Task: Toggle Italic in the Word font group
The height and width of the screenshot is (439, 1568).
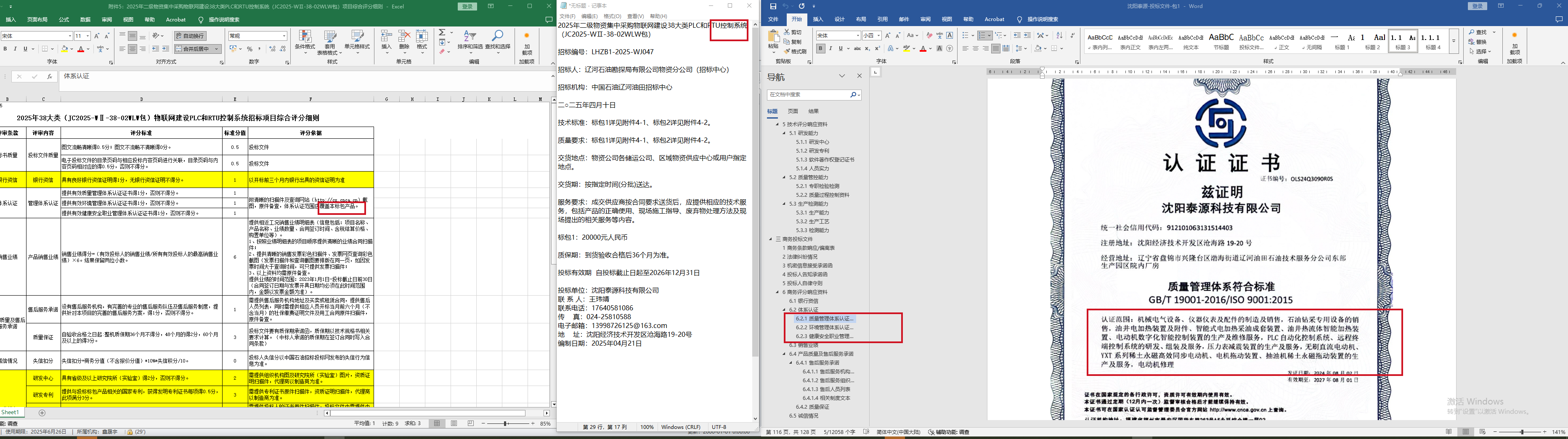Action: pyautogui.click(x=831, y=49)
